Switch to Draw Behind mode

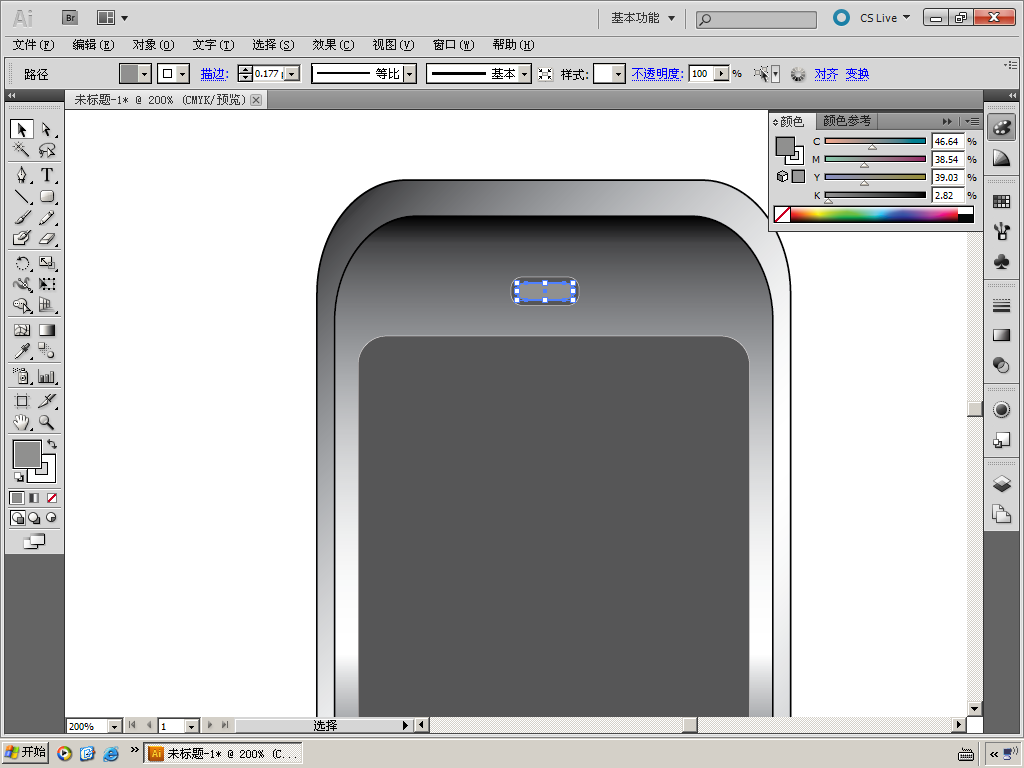34,518
